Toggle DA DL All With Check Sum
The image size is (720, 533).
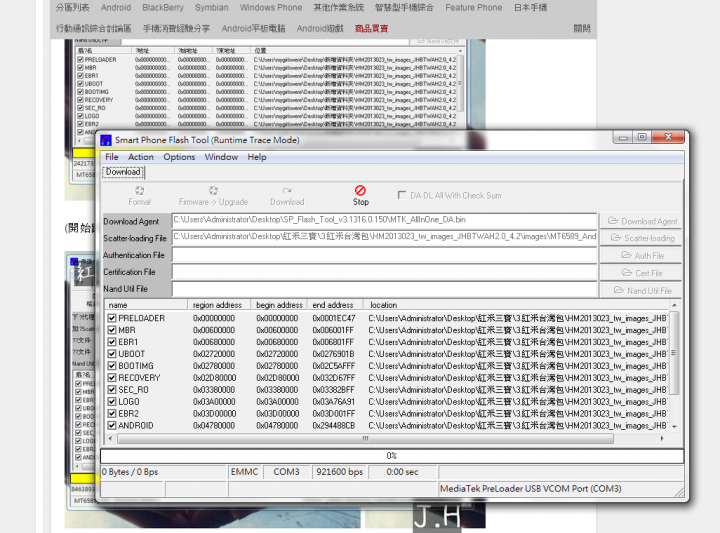(402, 195)
